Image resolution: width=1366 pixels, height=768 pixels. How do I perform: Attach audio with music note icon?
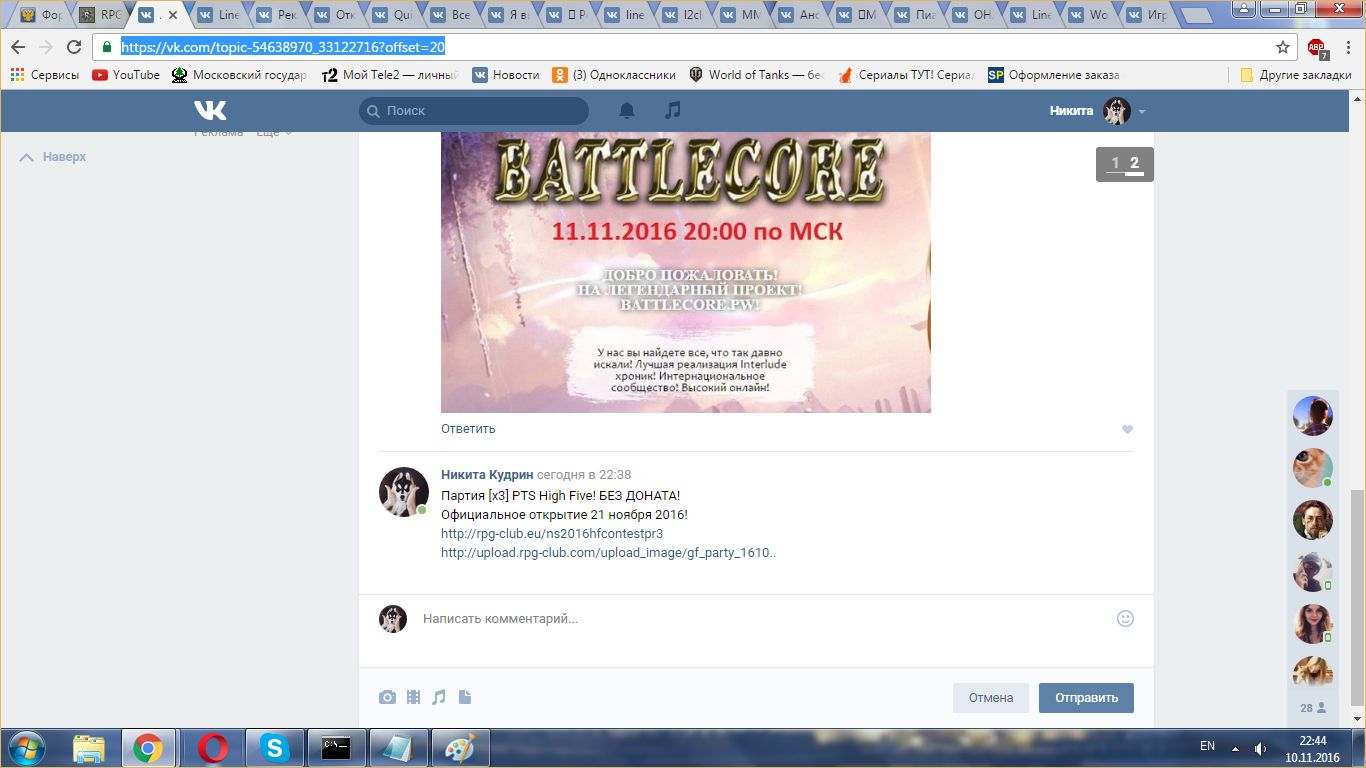click(x=439, y=697)
